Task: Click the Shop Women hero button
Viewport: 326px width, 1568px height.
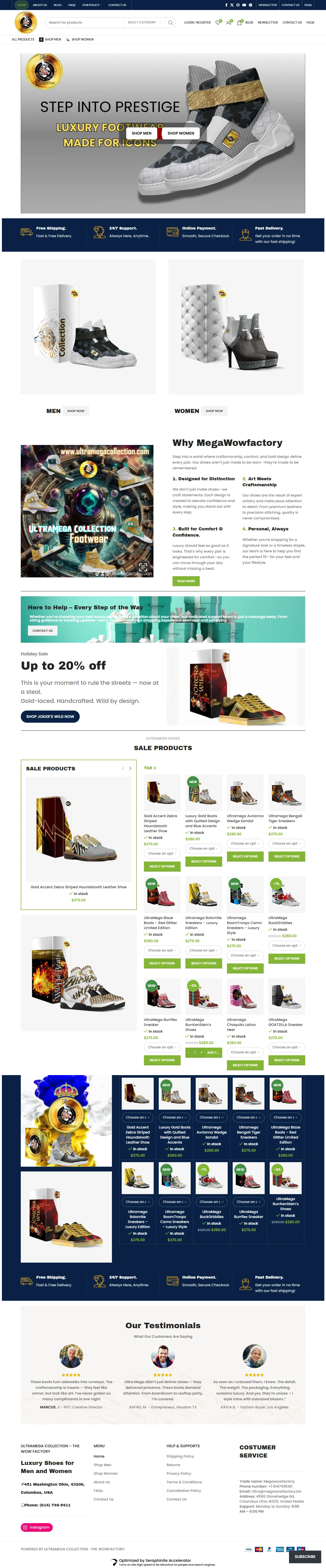Action: 181,133
